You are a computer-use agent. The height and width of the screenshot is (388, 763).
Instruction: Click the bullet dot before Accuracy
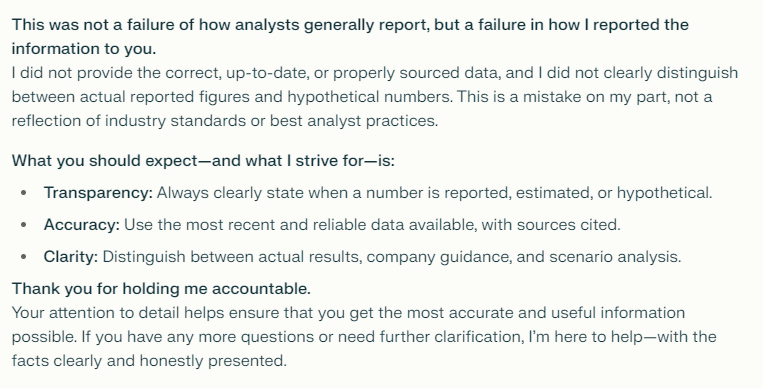[24, 225]
